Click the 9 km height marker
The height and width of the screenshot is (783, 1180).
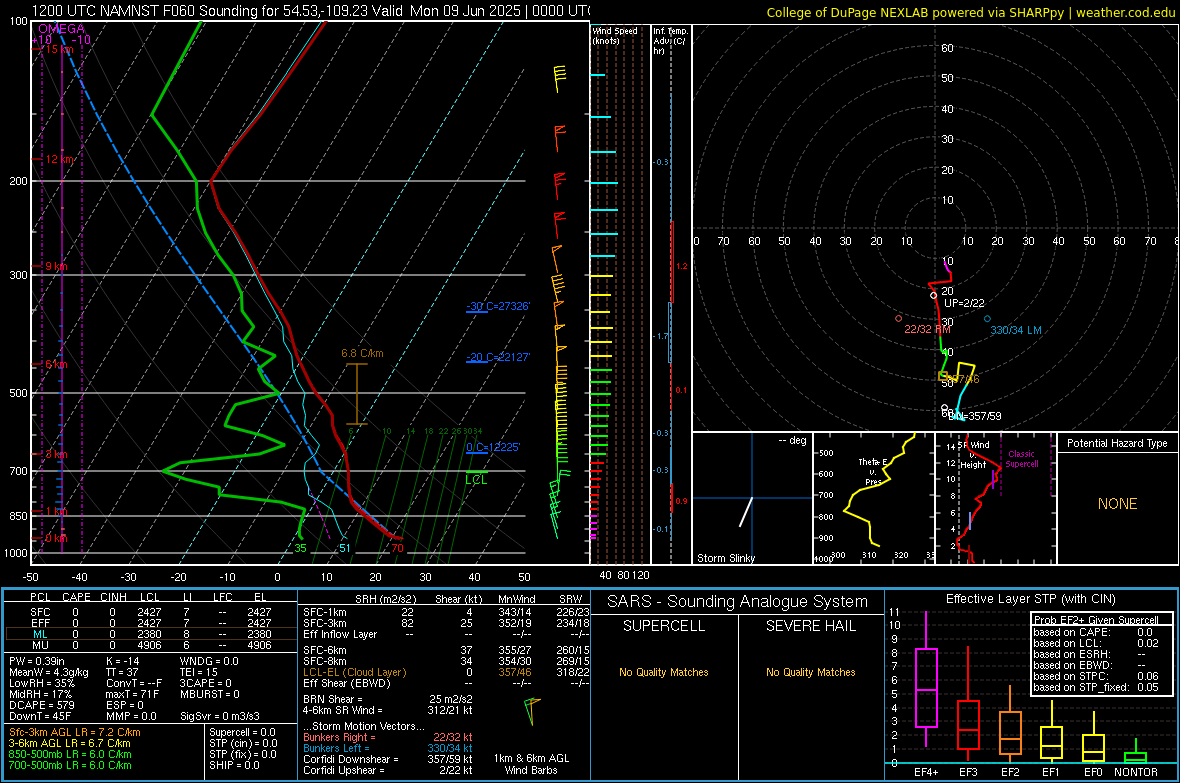click(56, 267)
